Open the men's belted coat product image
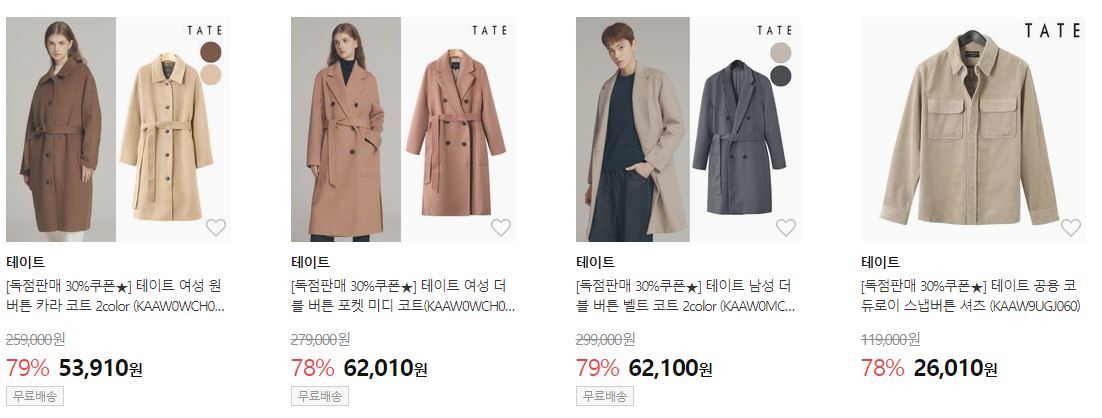 click(688, 129)
